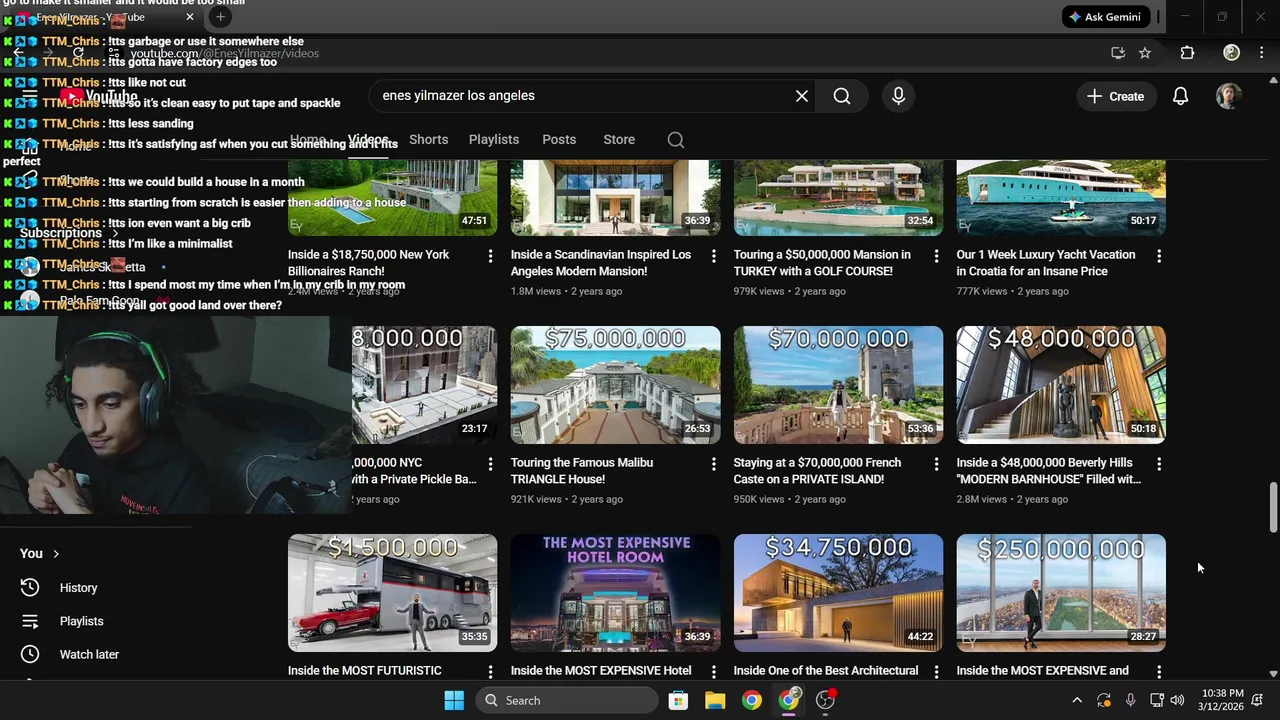1280x720 pixels.
Task: Open the Windows Start menu
Action: (x=454, y=700)
